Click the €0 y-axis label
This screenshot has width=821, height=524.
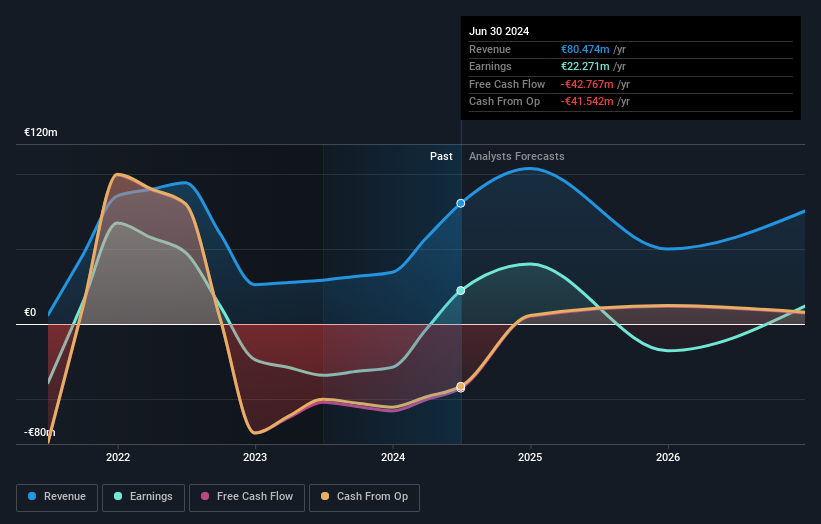point(30,312)
